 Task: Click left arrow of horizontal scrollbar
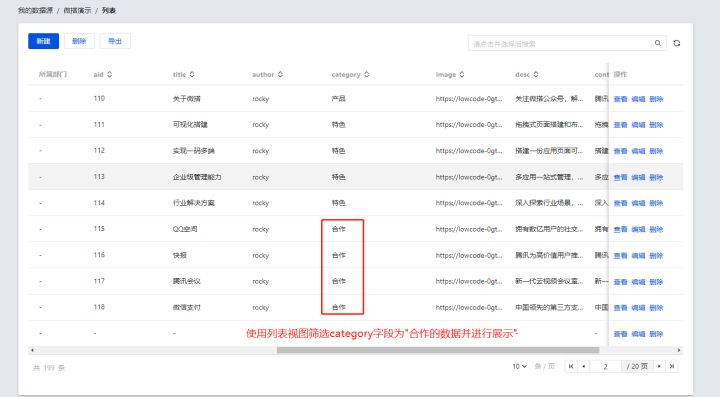coord(32,350)
